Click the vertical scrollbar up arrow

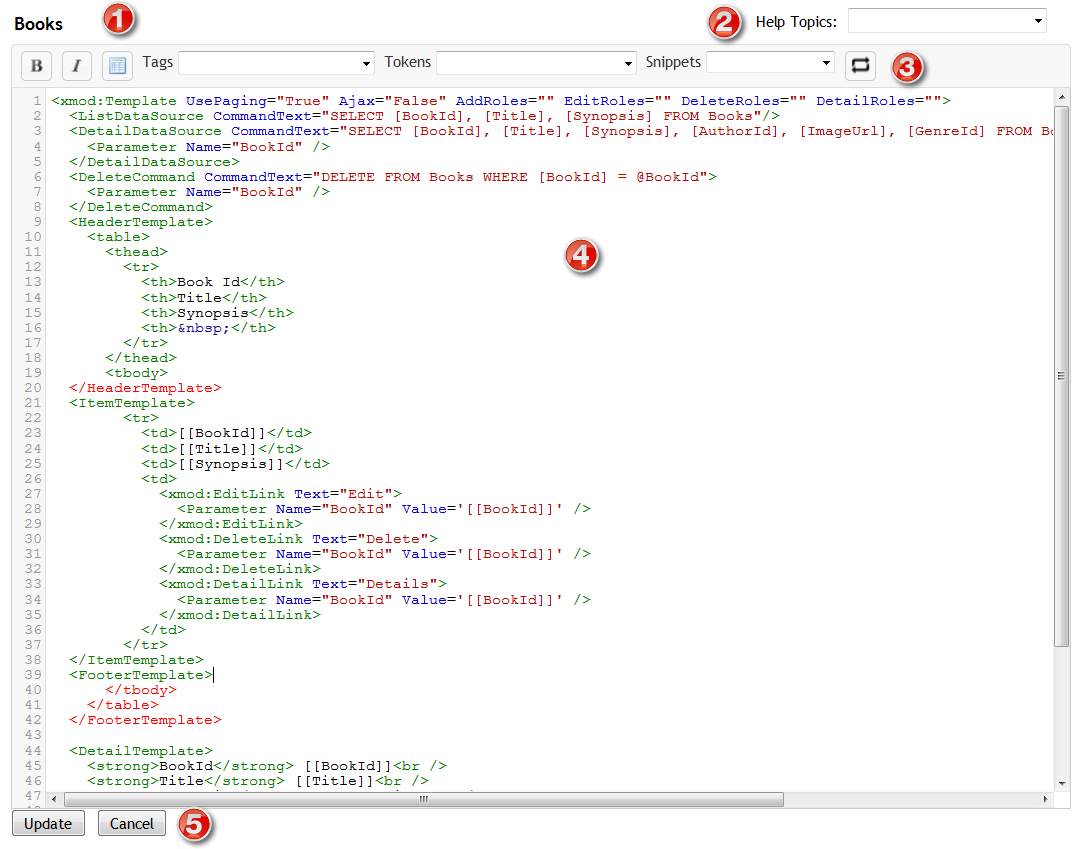pyautogui.click(x=1062, y=98)
